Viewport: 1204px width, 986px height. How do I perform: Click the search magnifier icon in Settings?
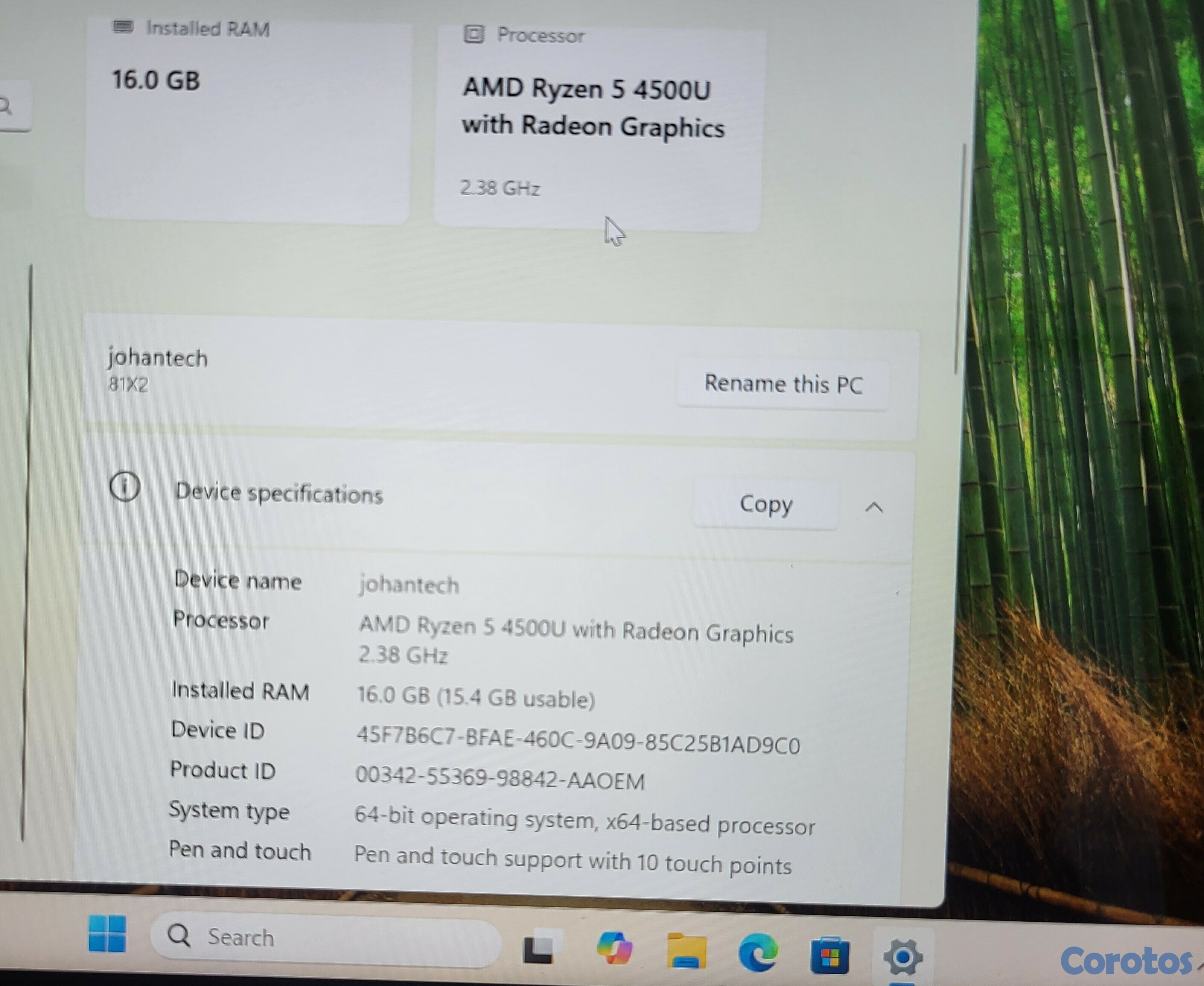[x=6, y=107]
